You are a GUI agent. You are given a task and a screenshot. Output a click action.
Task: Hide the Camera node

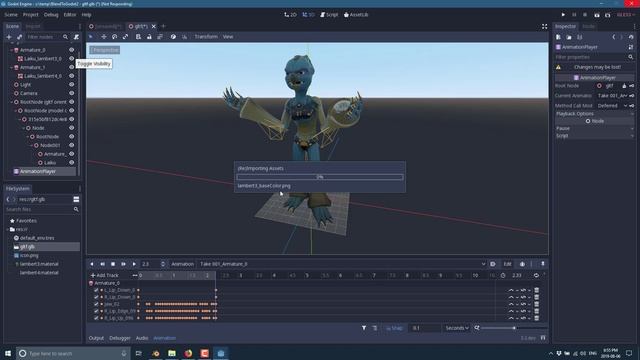tap(71, 93)
